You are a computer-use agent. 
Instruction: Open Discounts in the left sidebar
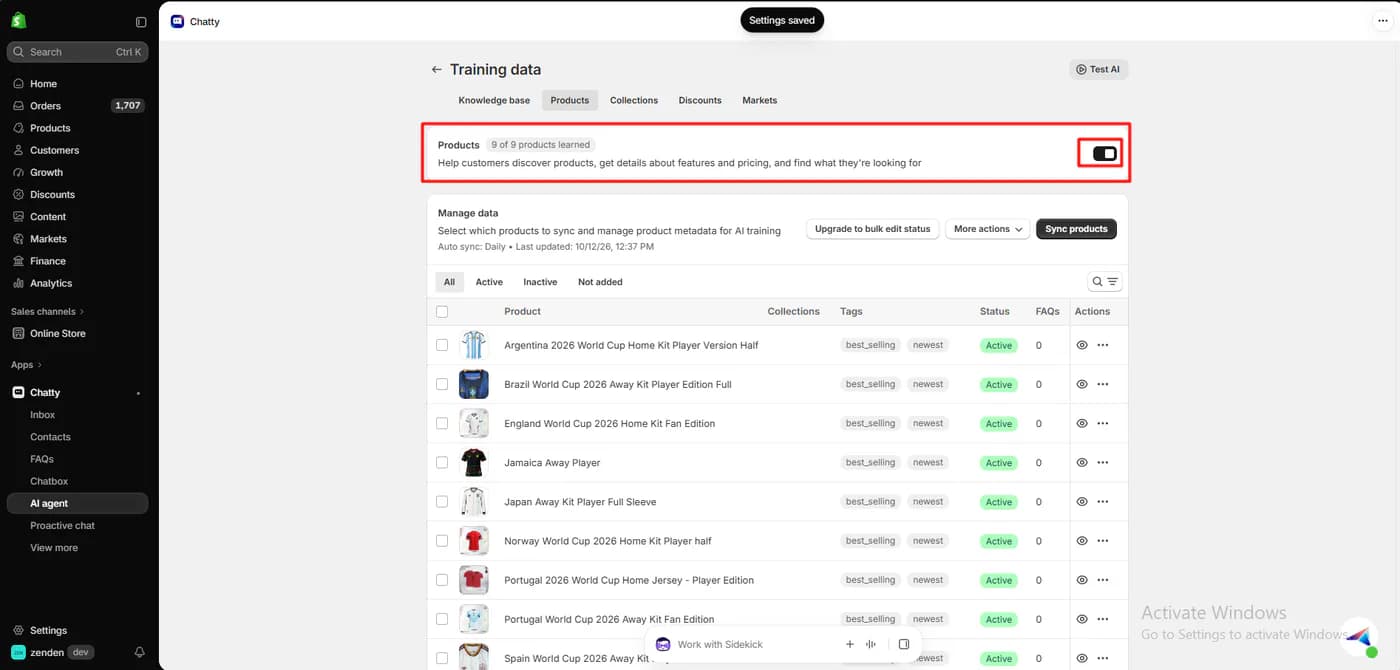[52, 195]
